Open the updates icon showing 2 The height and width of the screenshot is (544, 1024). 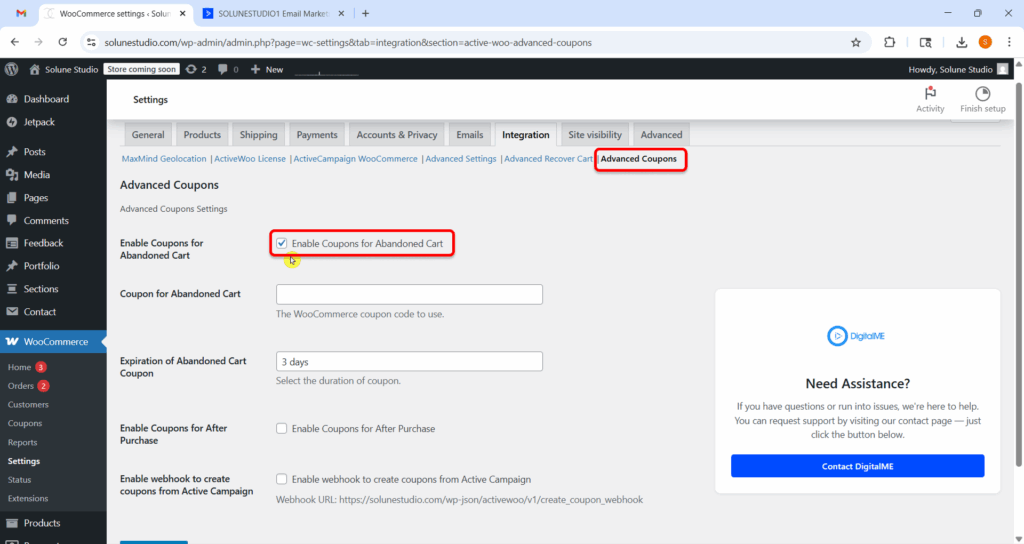tap(196, 69)
